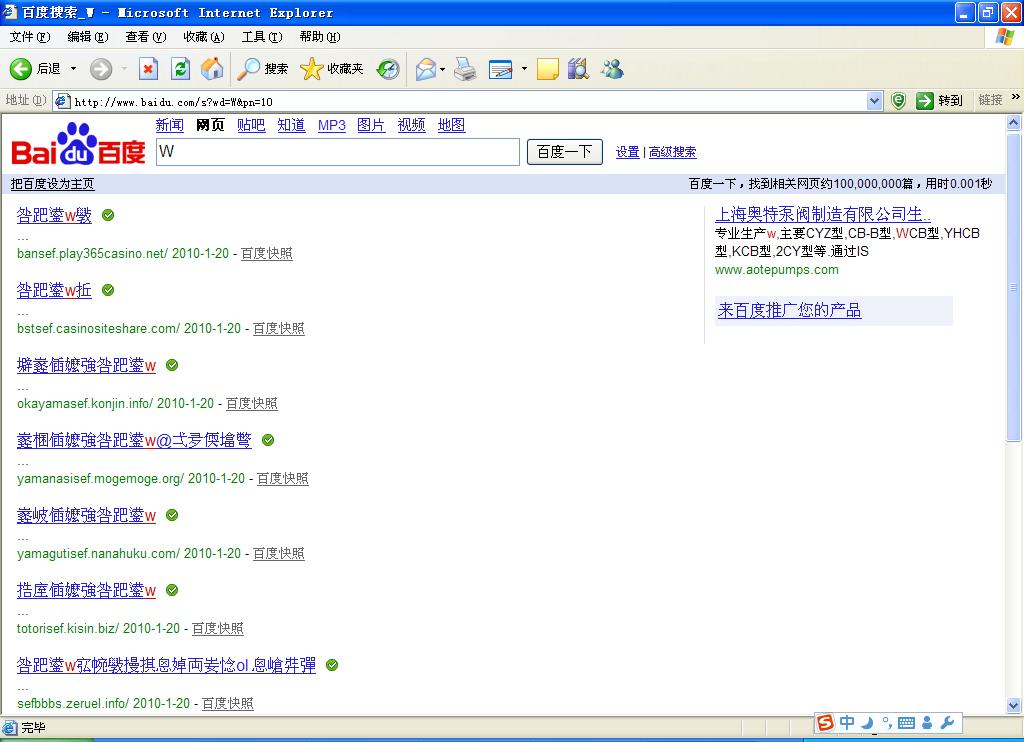Viewport: 1024px width, 742px height.
Task: Click the green shield icon beside address bar
Action: pyautogui.click(x=899, y=101)
